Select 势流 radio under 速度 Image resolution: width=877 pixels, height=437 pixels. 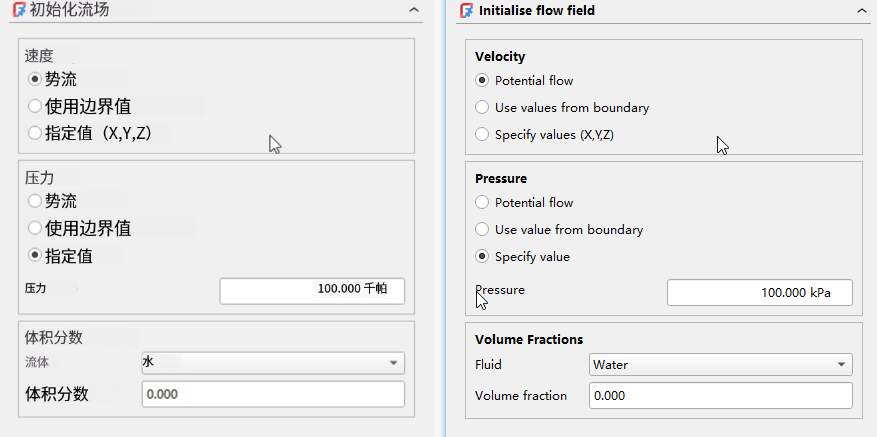(x=35, y=79)
